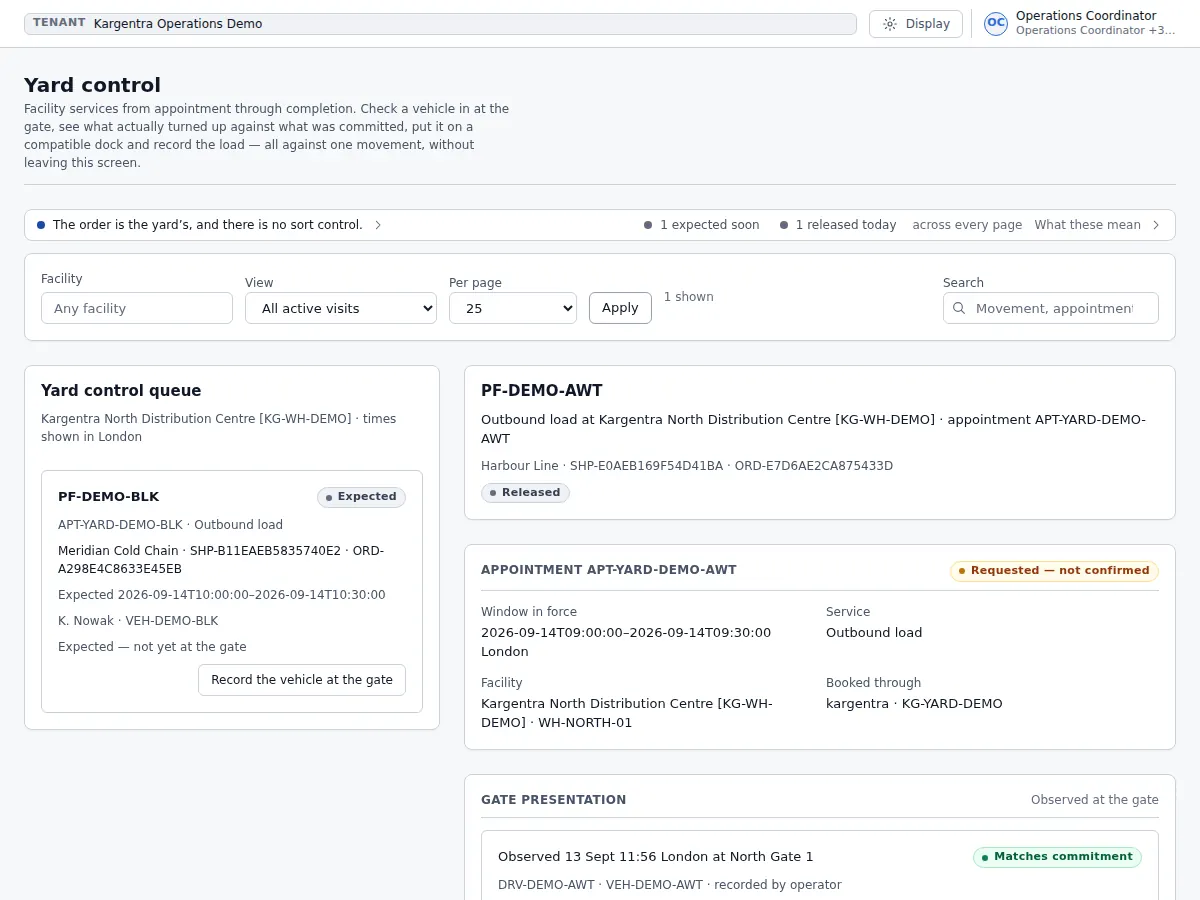This screenshot has width=1200, height=900.
Task: Click the 'Yard control queue' heading
Action: (121, 391)
